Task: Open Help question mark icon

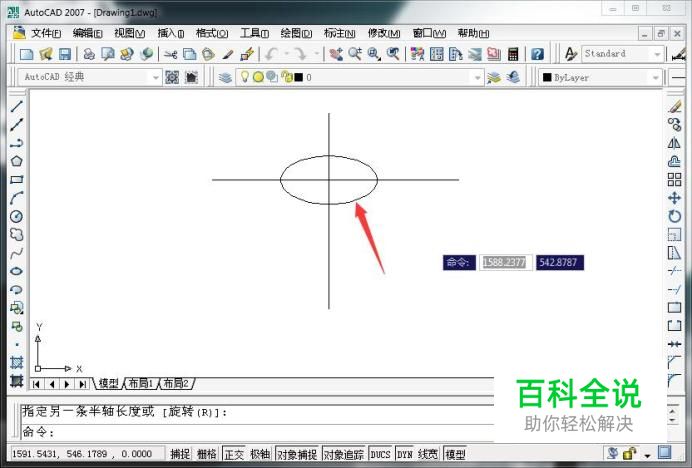Action: click(537, 54)
